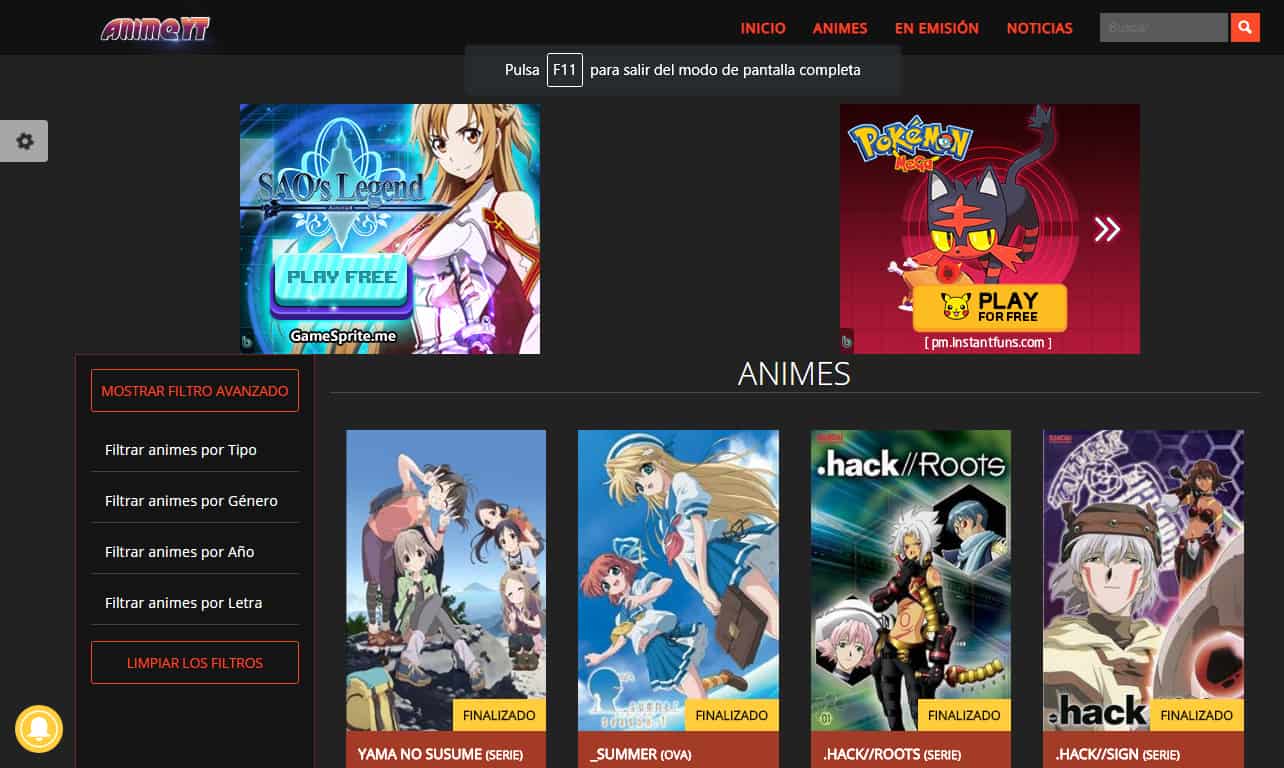Click the ANIMES page heading
Viewport: 1284px width, 768px height.
tap(794, 373)
